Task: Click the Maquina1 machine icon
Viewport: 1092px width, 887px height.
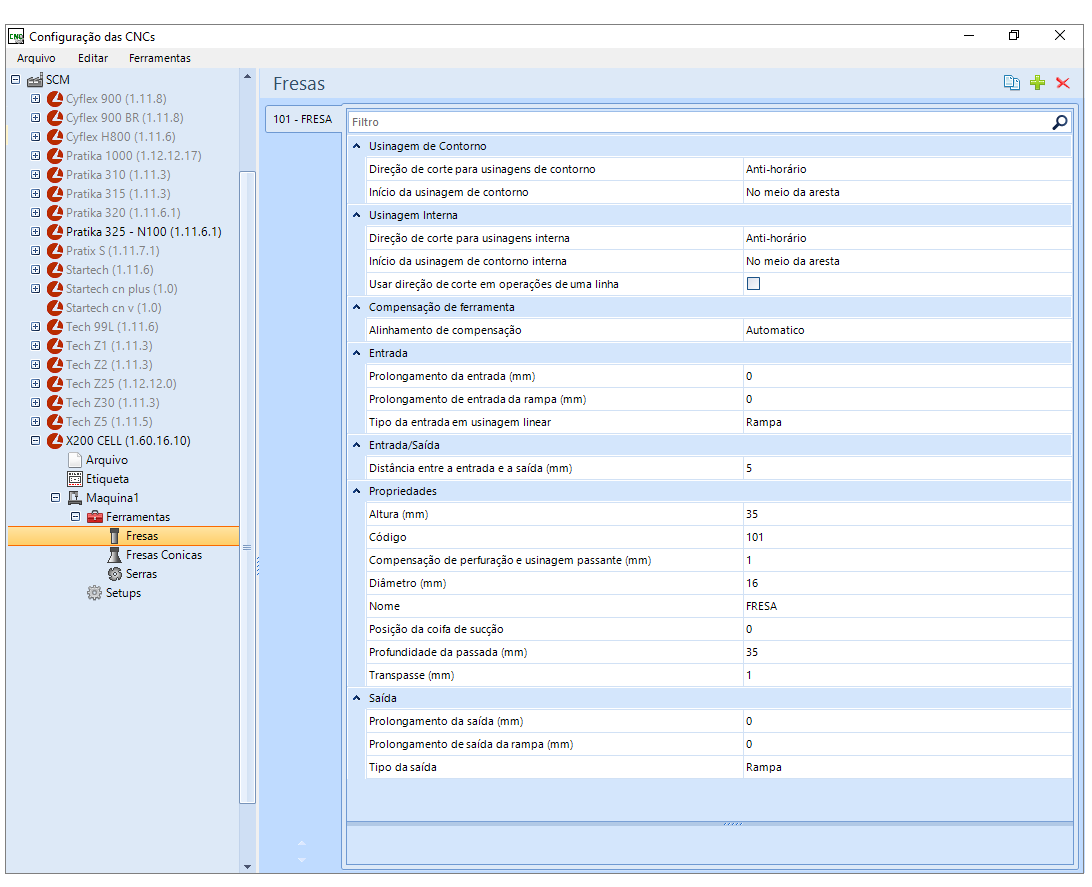Action: [x=75, y=498]
